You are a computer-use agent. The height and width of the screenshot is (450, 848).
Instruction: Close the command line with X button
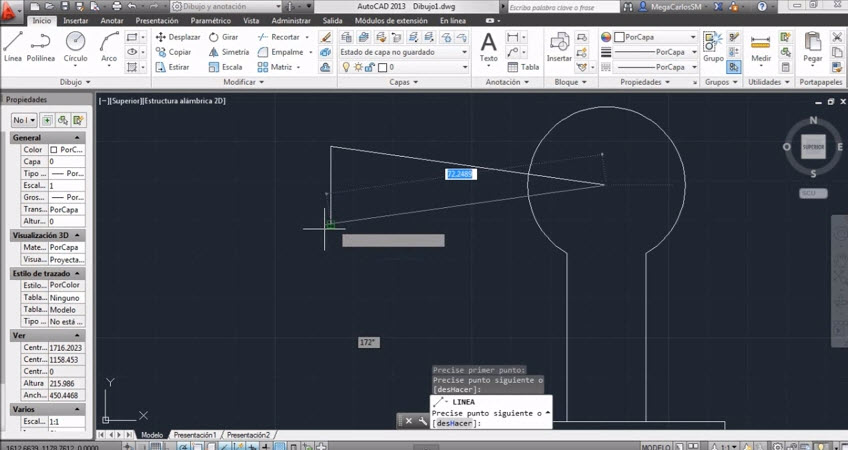409,421
